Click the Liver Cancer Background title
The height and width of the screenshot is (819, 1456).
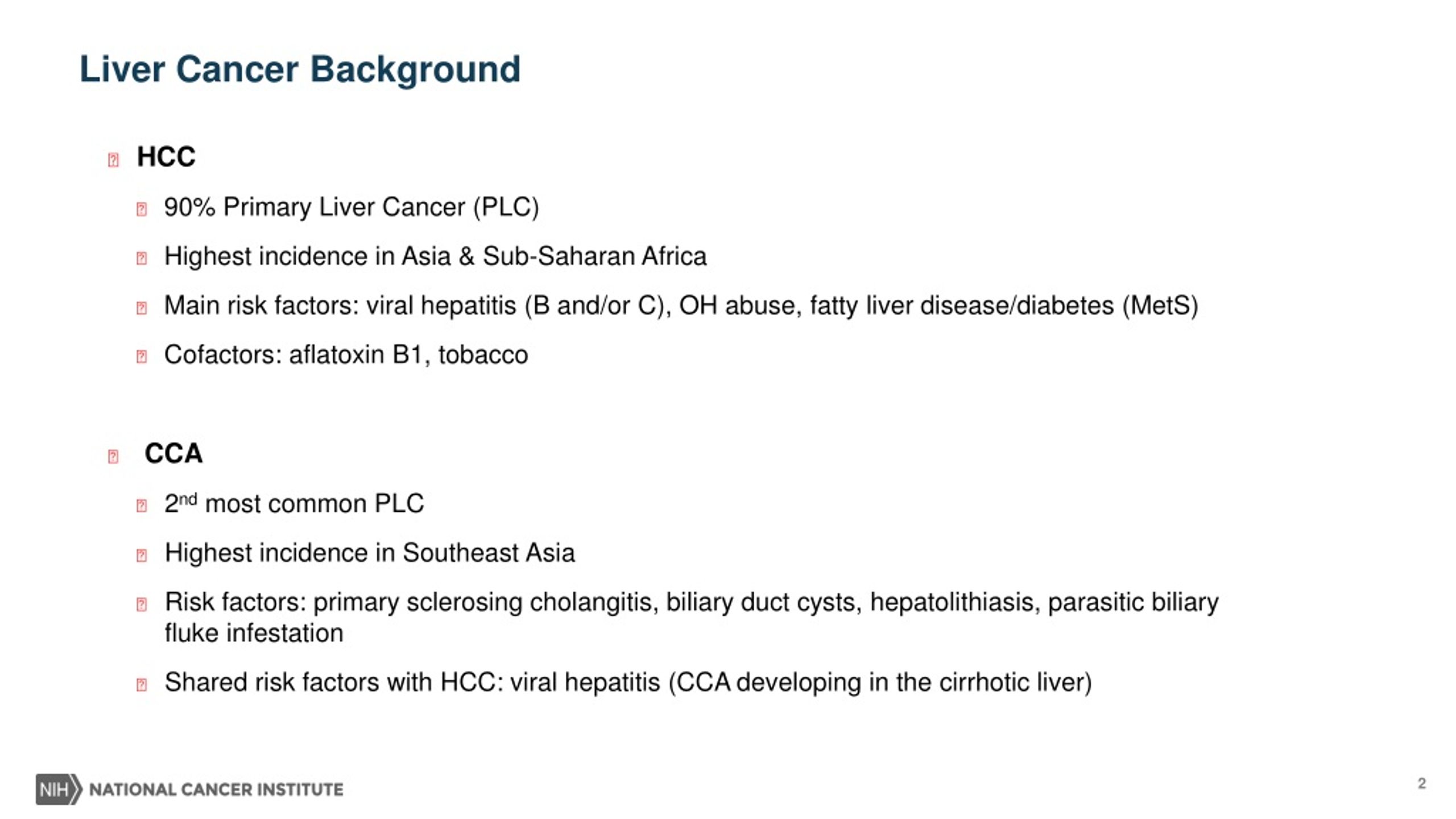[x=300, y=69]
